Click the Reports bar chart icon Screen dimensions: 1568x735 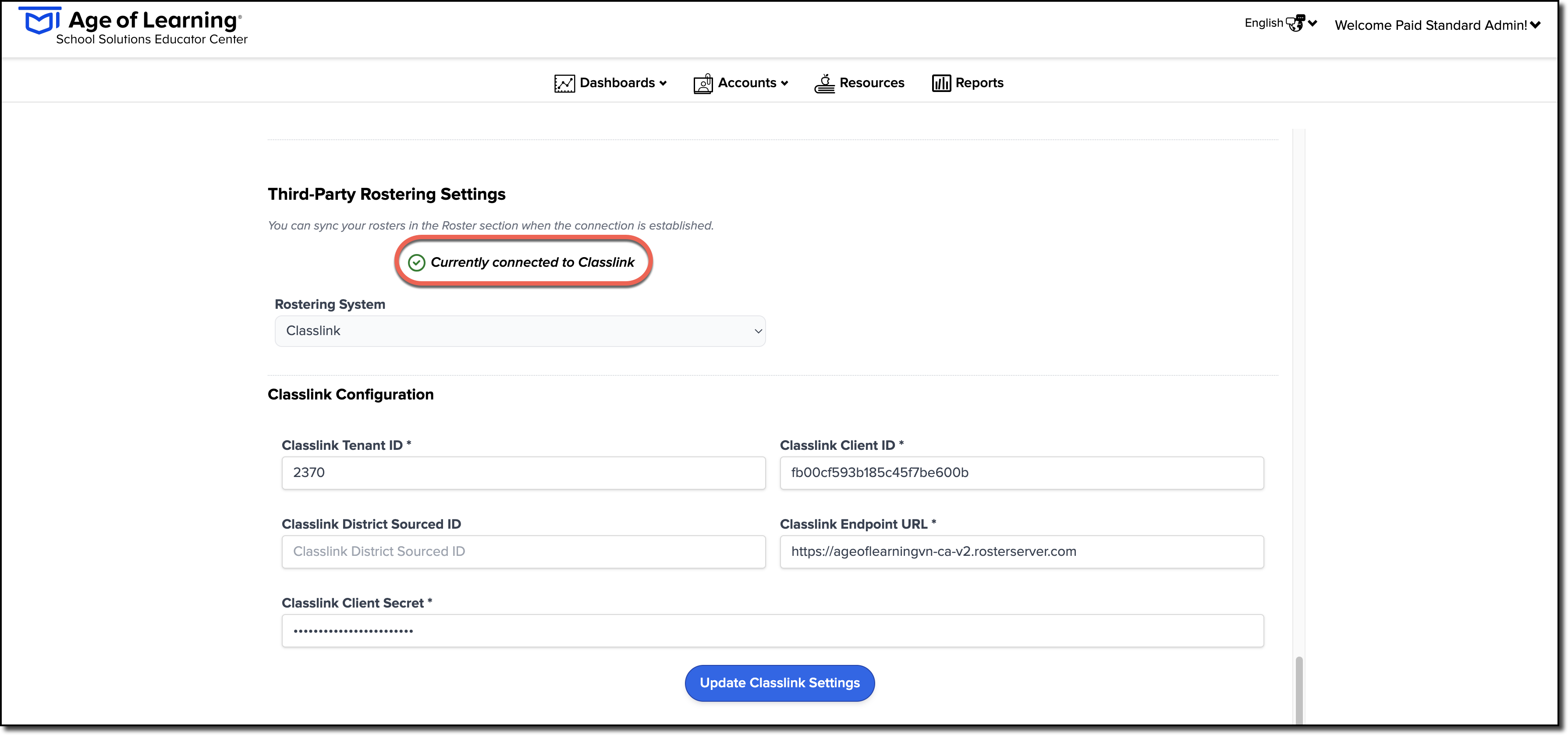(941, 83)
